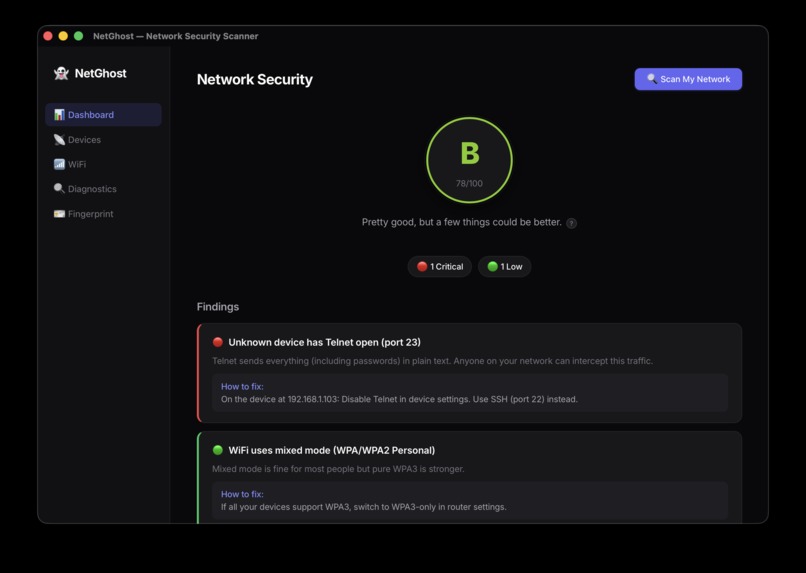Maximize window with the green button
The width and height of the screenshot is (806, 573).
(79, 36)
